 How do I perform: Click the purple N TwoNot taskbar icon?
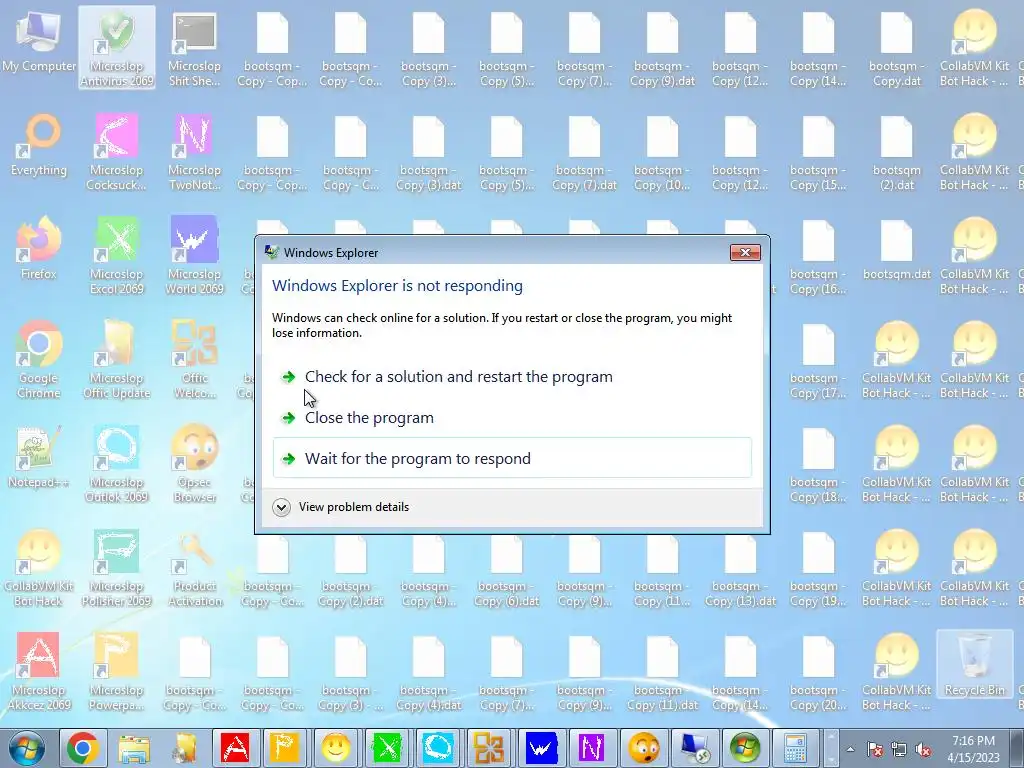591,748
